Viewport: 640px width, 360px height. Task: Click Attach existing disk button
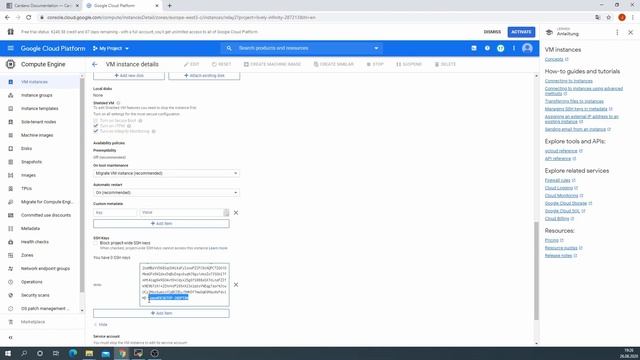pos(204,76)
